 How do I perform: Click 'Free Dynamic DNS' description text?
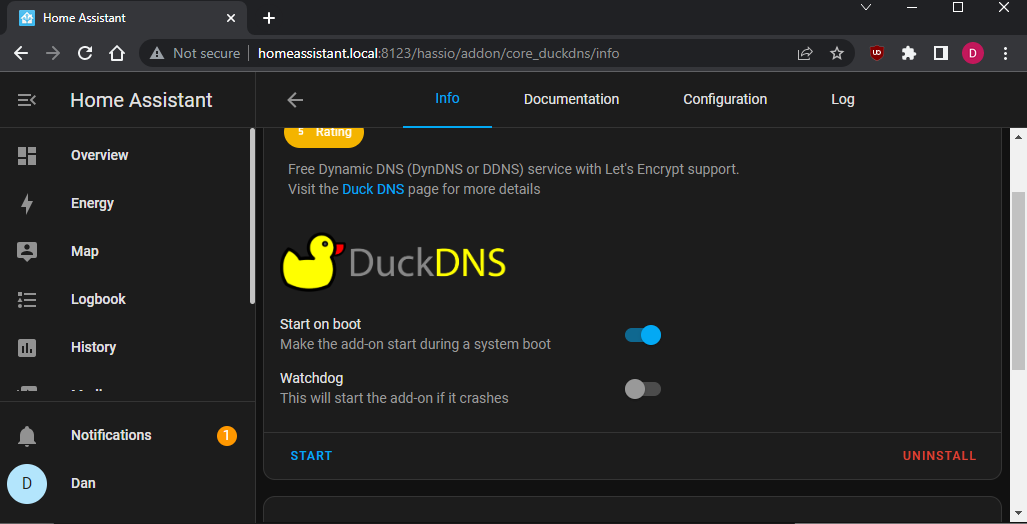click(x=514, y=170)
